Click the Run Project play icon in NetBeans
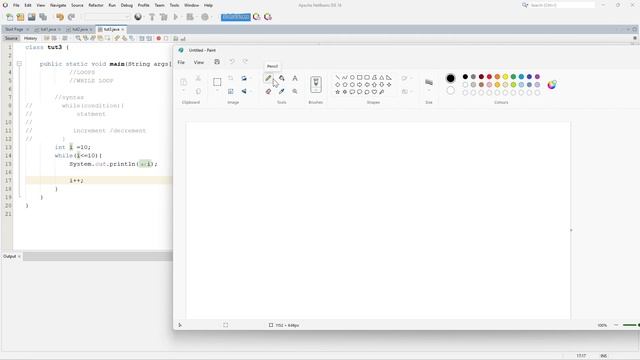 [176, 17]
